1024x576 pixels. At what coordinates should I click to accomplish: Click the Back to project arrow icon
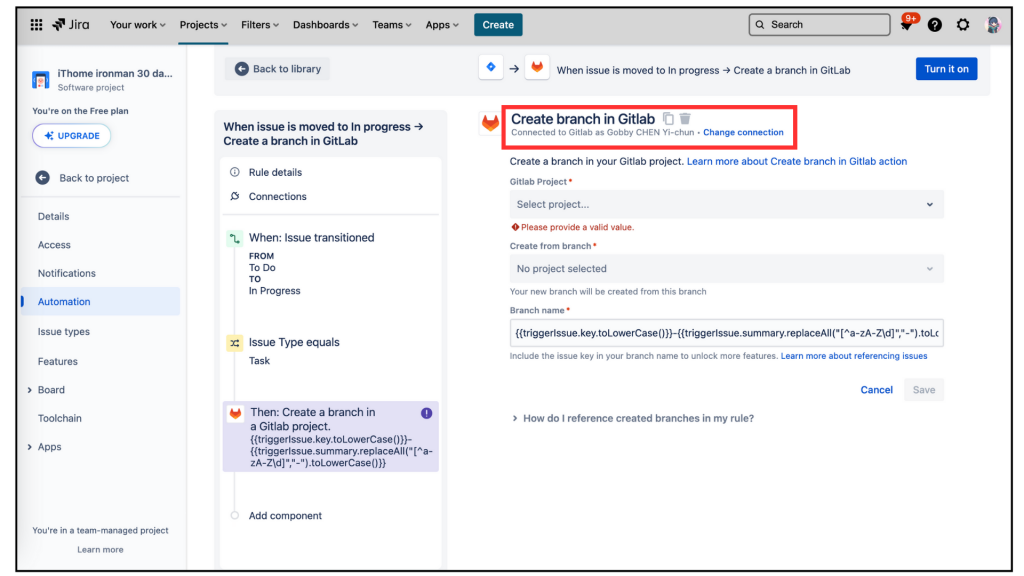[42, 178]
